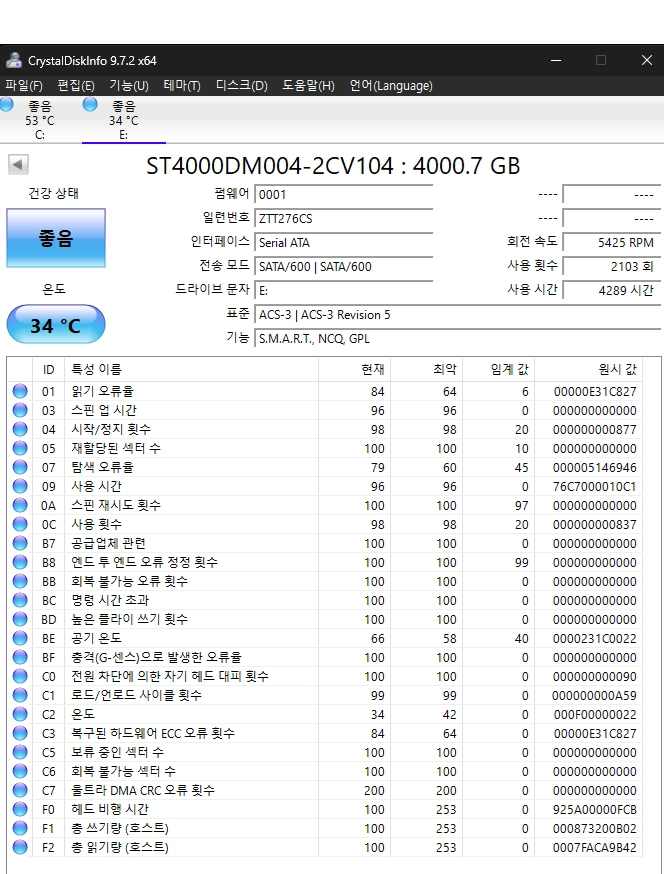The width and height of the screenshot is (667, 874).
Task: Click the 전송 모드 field showing SATA/600
Action: point(343,266)
